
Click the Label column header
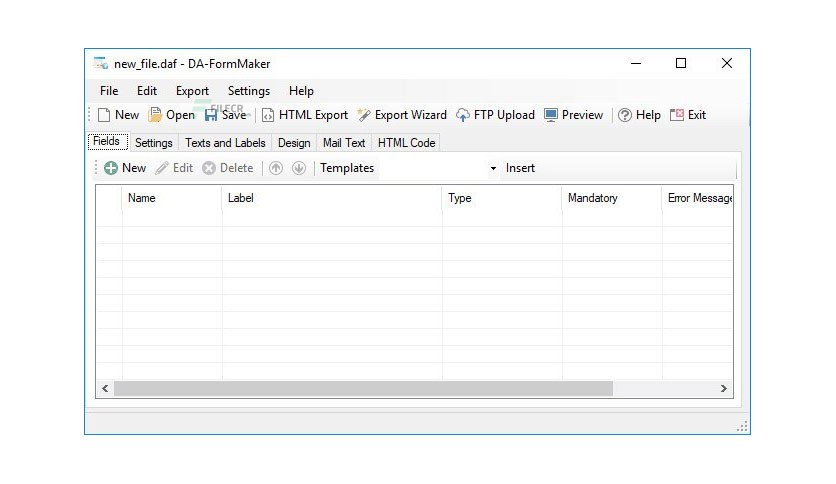point(332,198)
